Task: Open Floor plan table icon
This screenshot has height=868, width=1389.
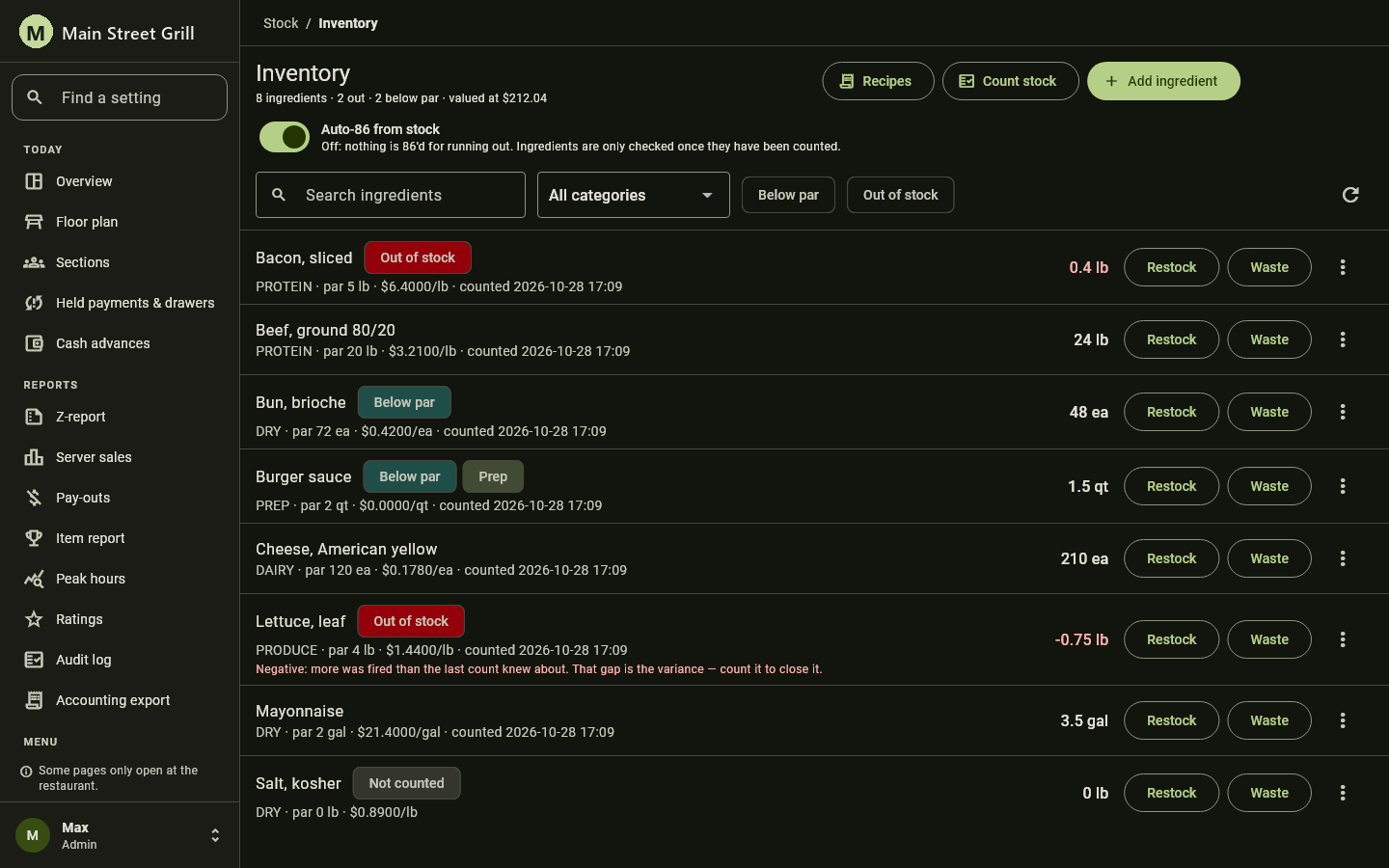Action: point(34,222)
